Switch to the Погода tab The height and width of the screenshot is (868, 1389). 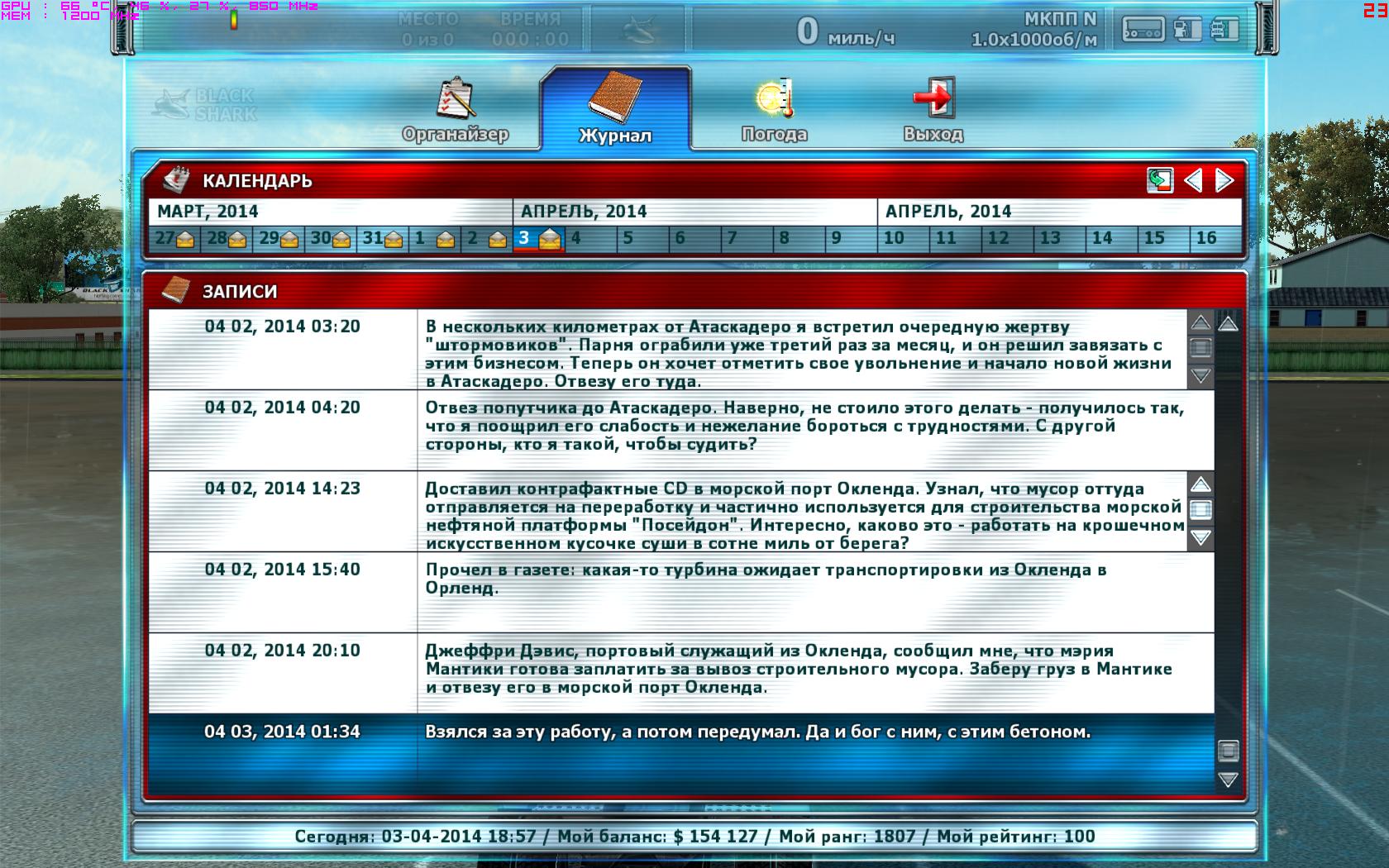click(774, 111)
